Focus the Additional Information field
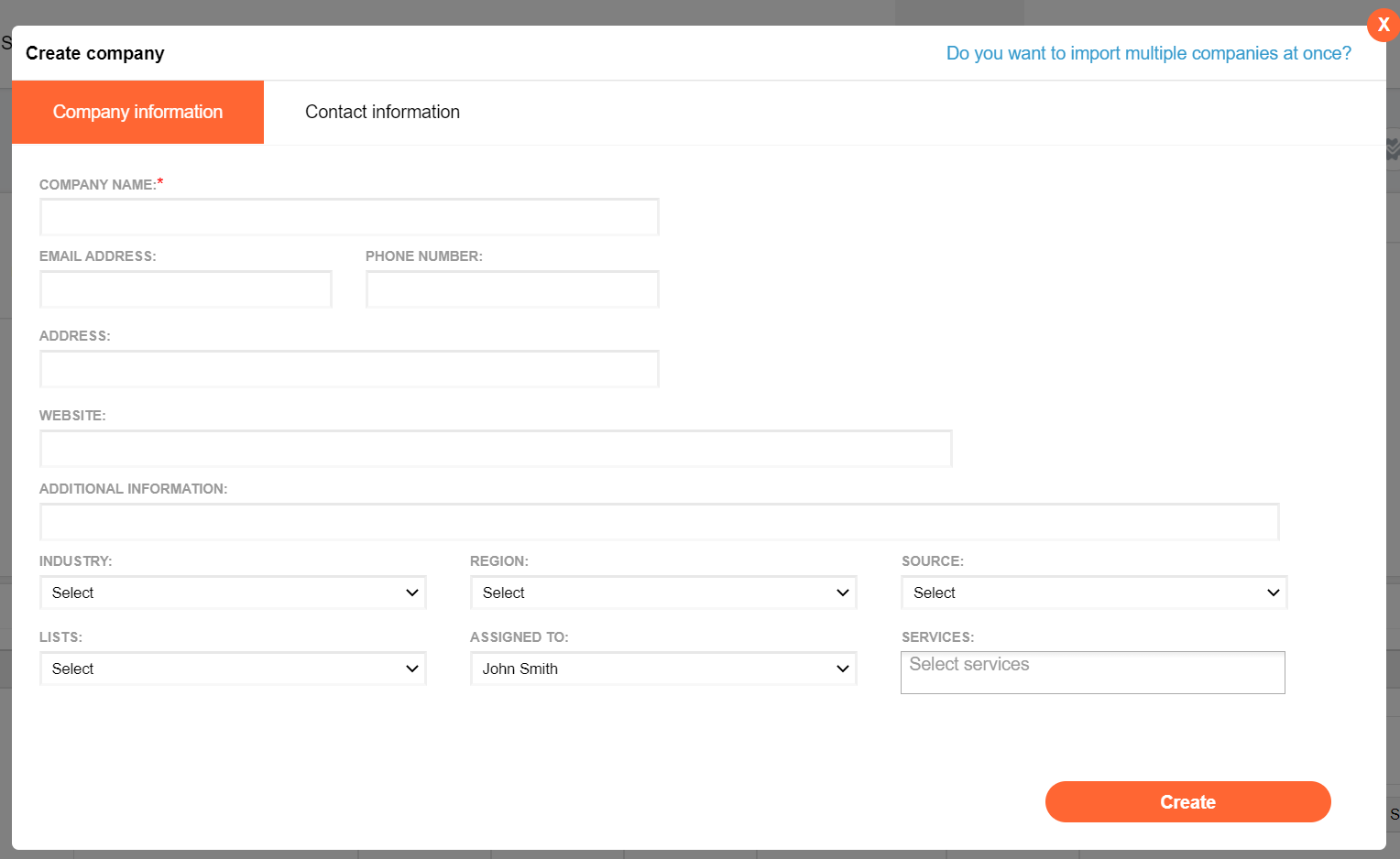 (659, 522)
